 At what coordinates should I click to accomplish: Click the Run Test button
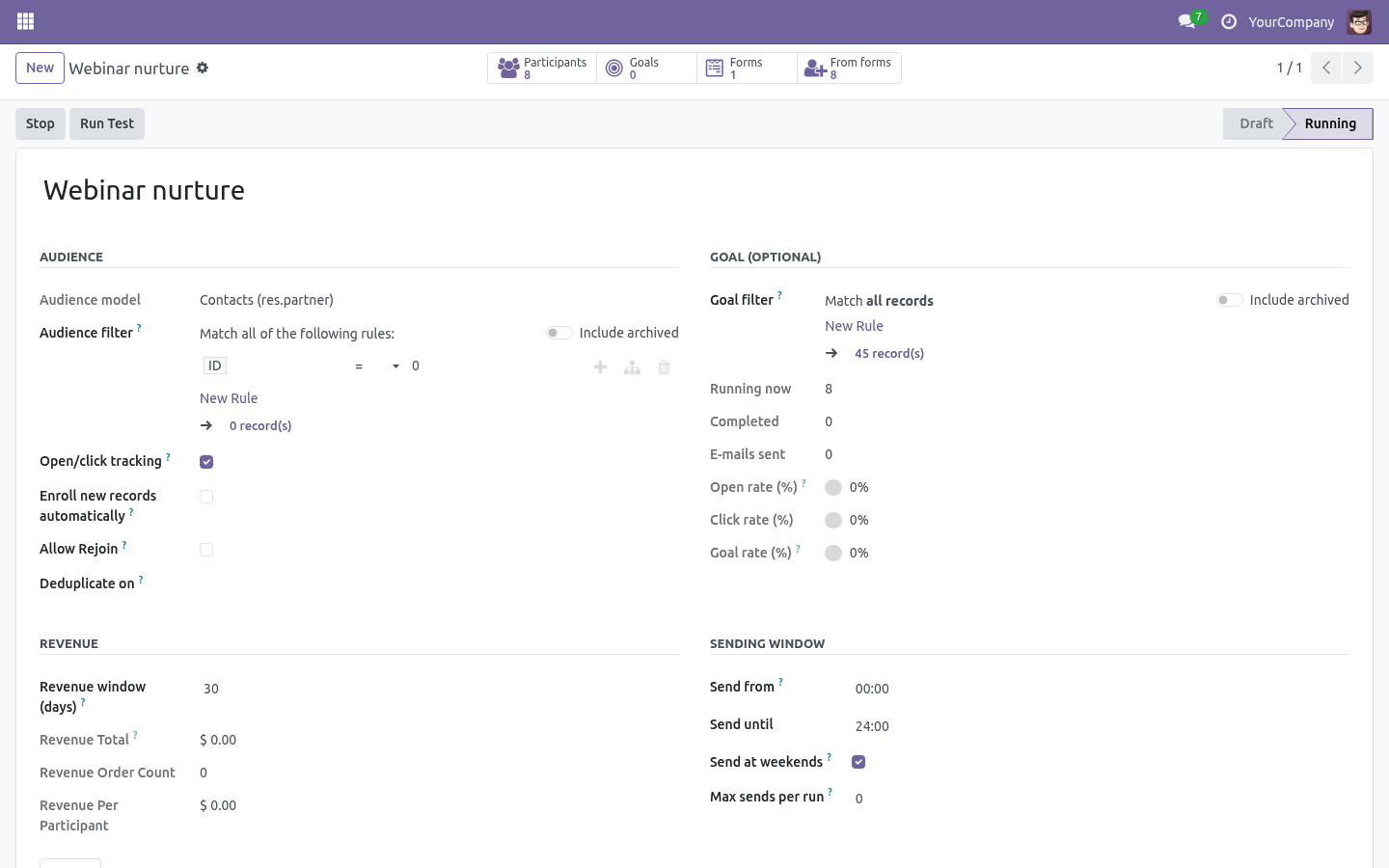tap(107, 123)
